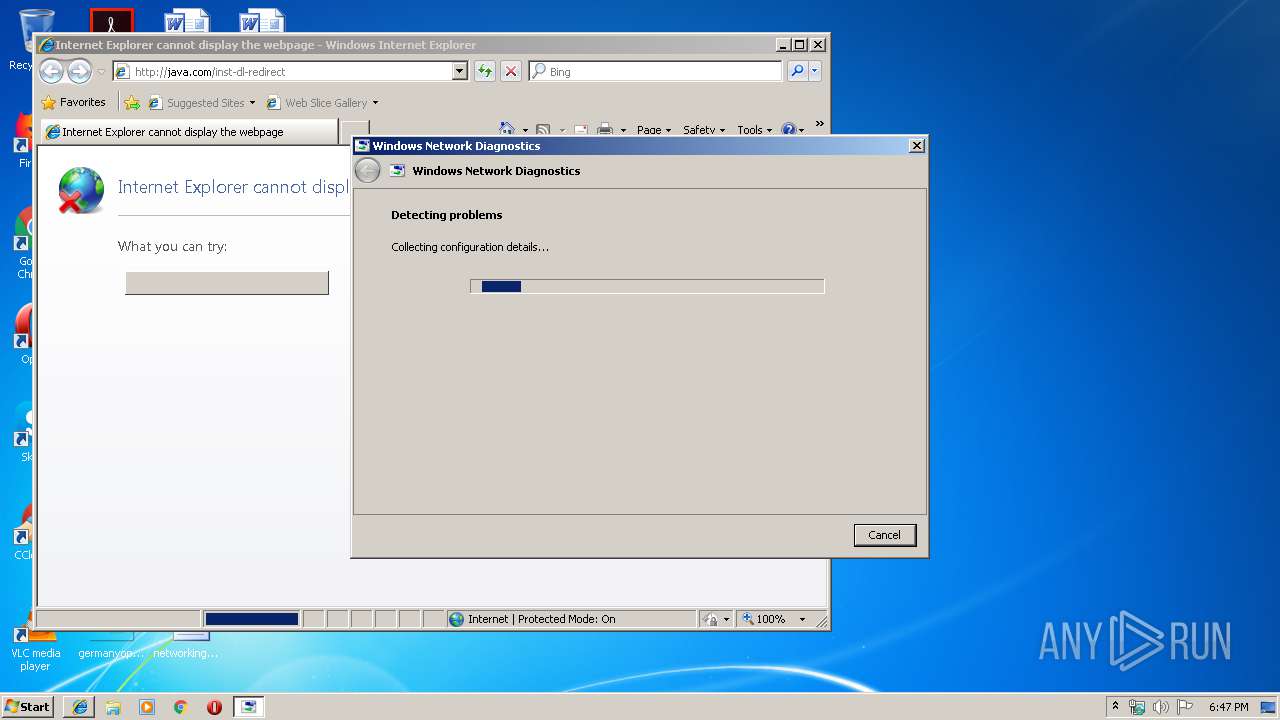Viewport: 1280px width, 720px height.
Task: Open Google Chrome from taskbar
Action: pos(180,707)
